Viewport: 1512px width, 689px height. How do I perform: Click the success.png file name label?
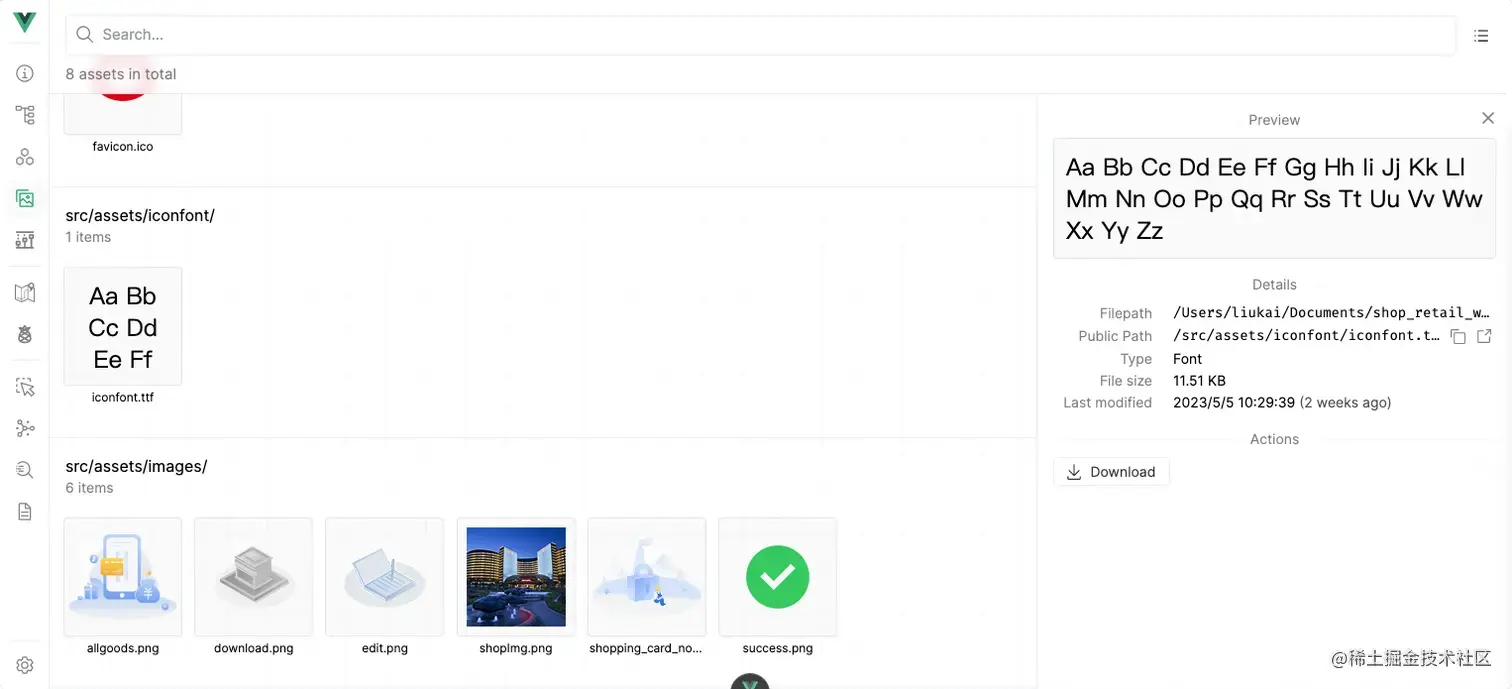[x=778, y=648]
